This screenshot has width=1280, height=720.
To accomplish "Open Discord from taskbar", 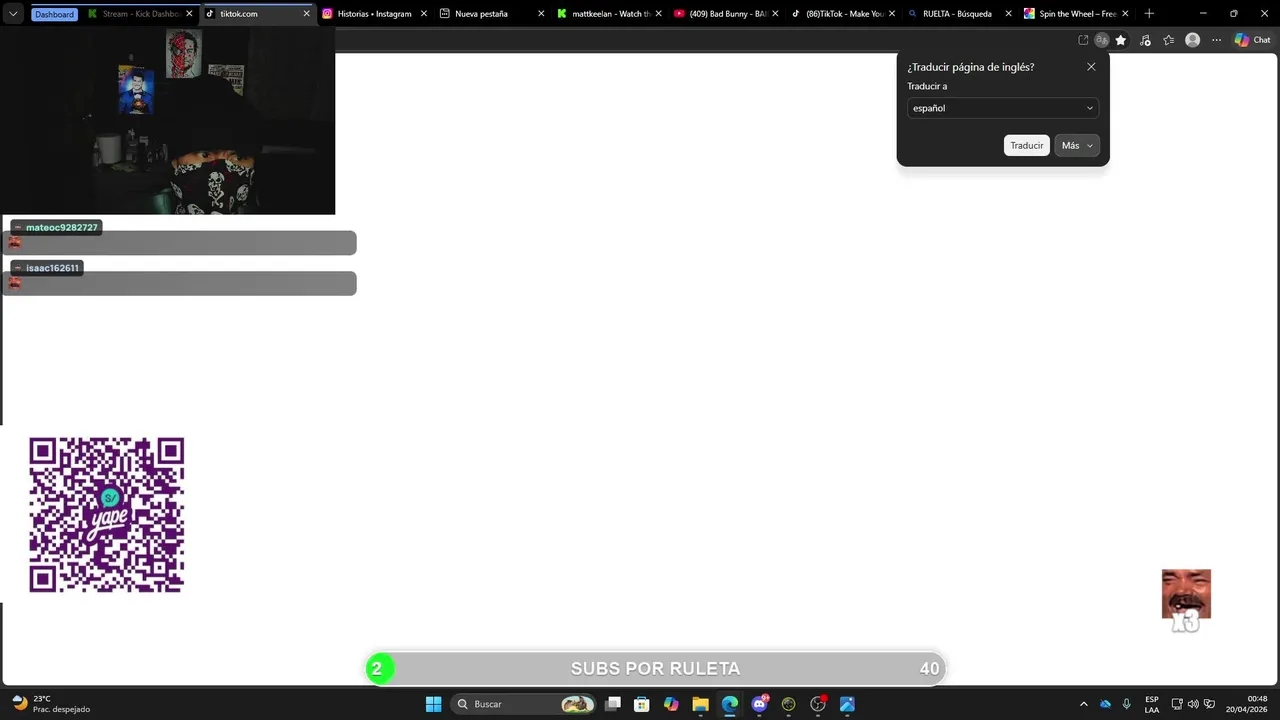I will click(x=759, y=704).
